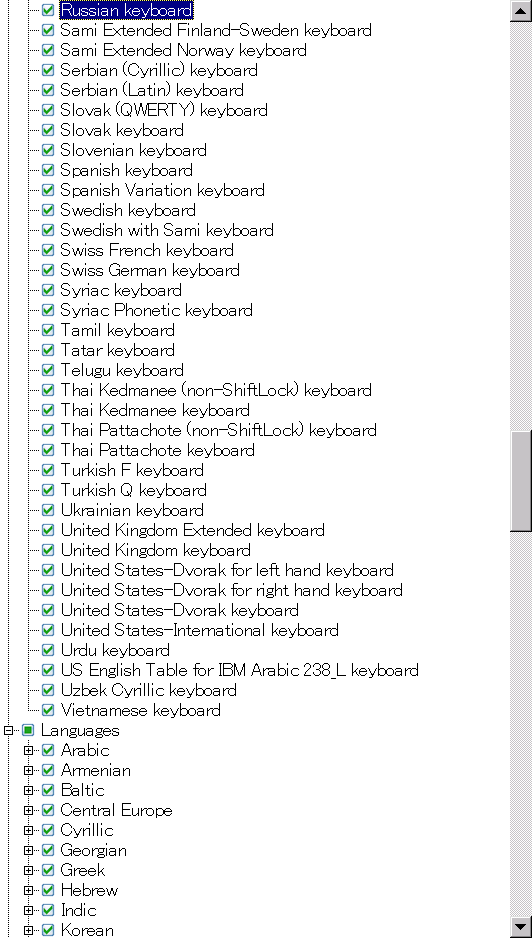Select Syriac Phonetic keyboard row
The image size is (532, 938).
click(x=157, y=310)
